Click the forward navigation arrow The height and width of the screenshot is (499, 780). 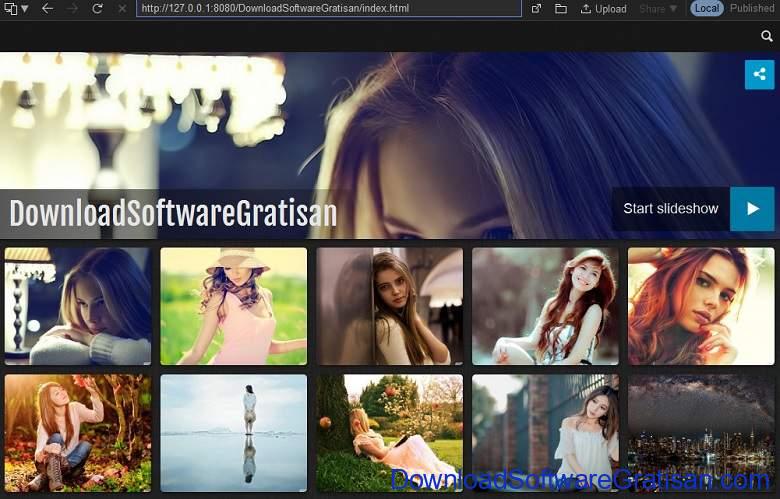[x=73, y=8]
